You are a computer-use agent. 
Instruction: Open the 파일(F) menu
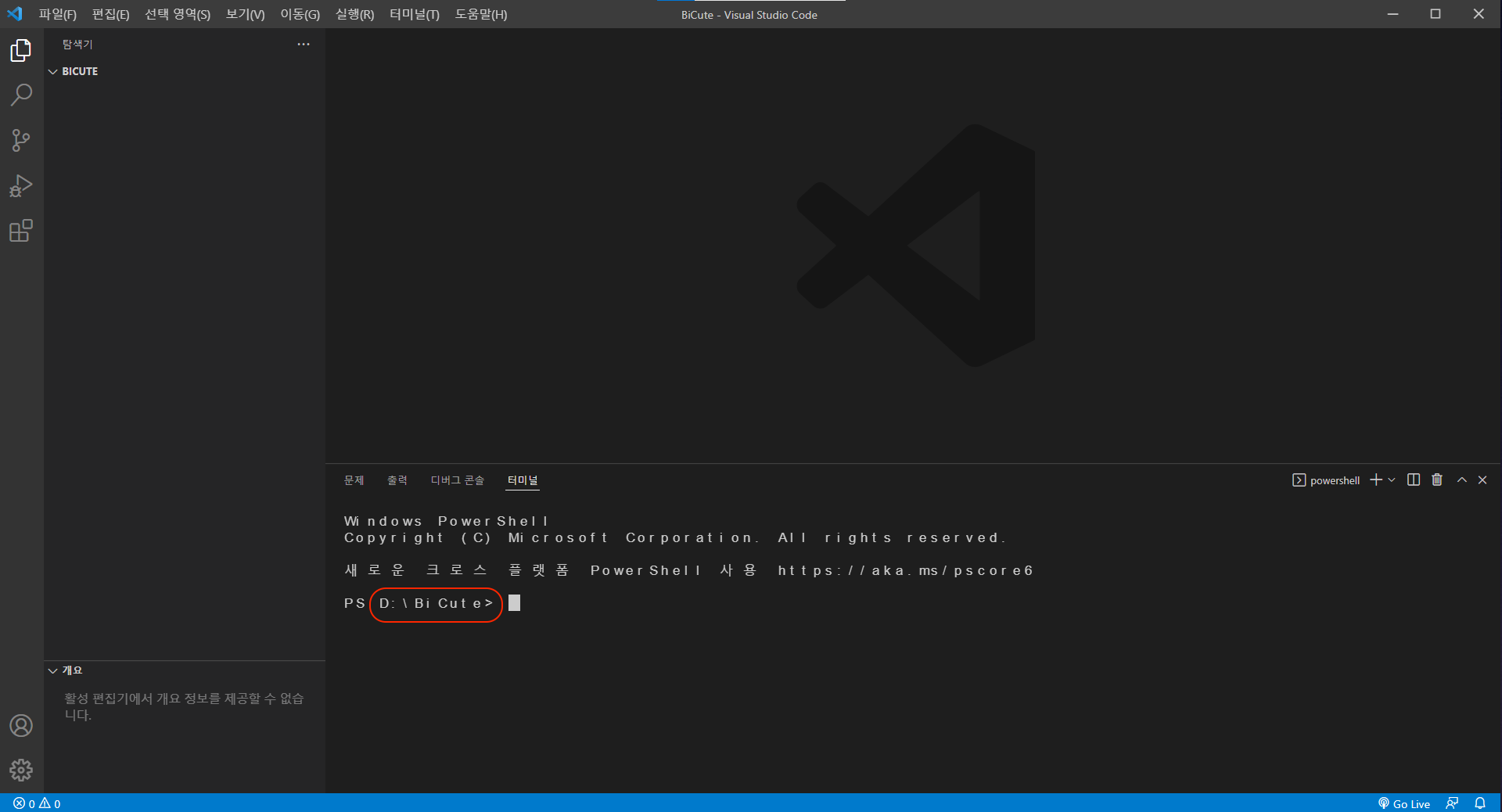(58, 14)
